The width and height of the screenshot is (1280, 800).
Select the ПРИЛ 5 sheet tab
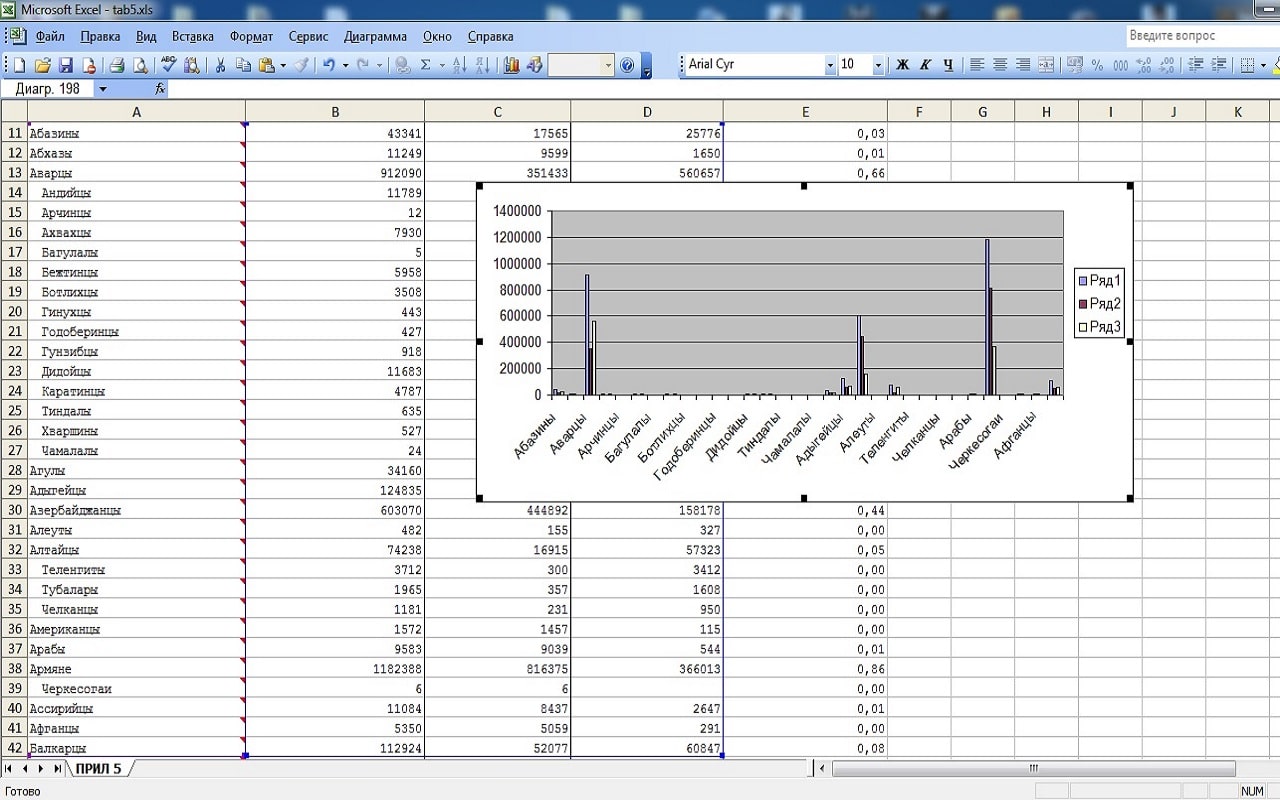tap(98, 768)
